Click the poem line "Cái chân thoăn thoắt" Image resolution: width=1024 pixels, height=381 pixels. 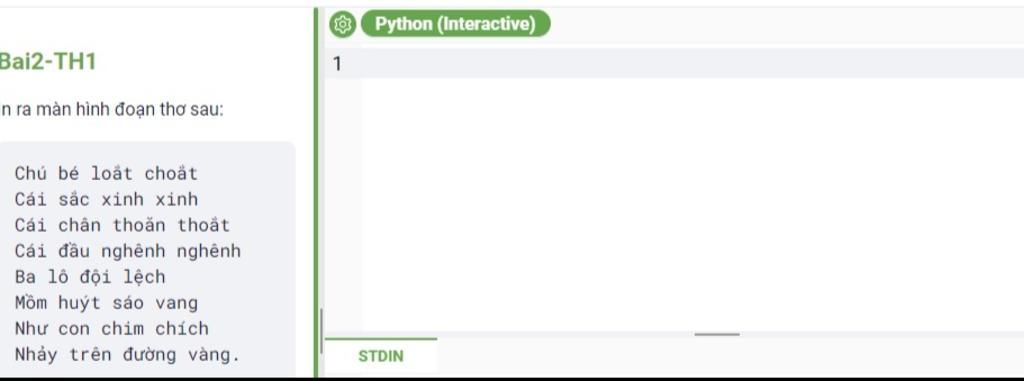pyautogui.click(x=122, y=225)
